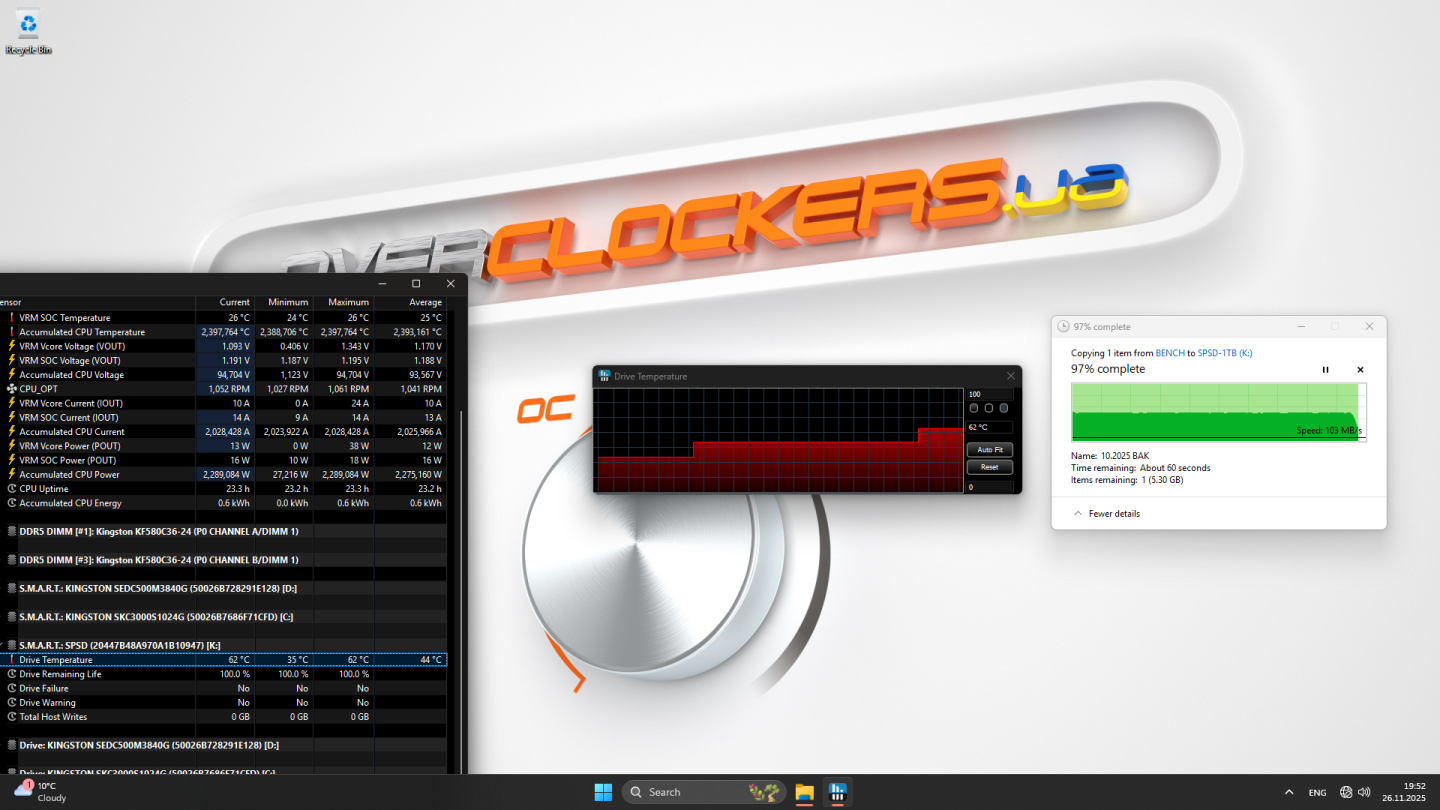Click the lightning icon for VRM Vcore Current (IOUT)
This screenshot has width=1440, height=810.
point(12,403)
